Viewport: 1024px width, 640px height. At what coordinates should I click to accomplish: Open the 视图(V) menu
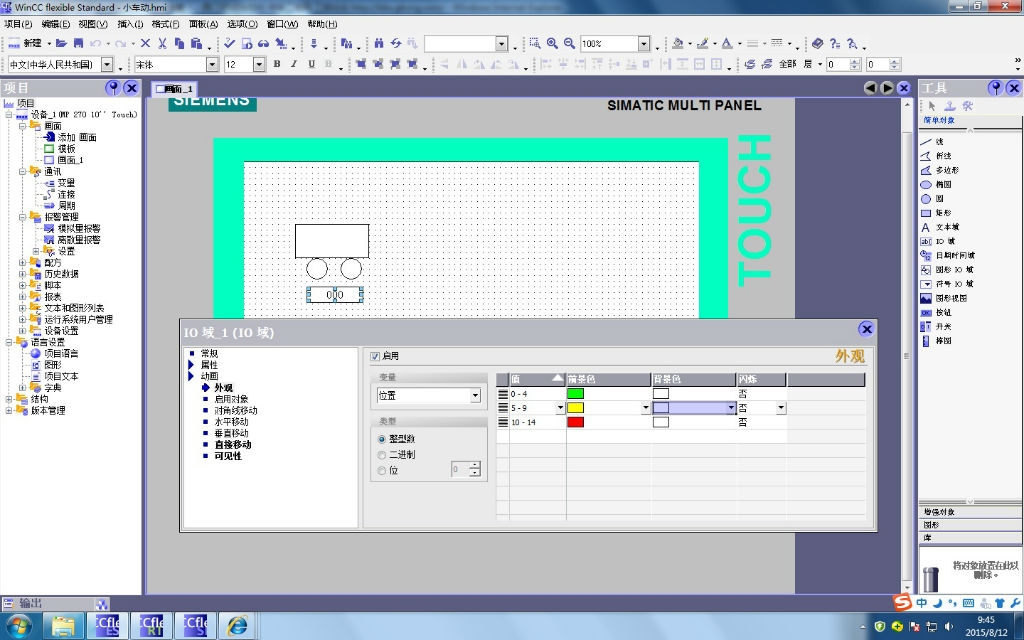pyautogui.click(x=93, y=24)
